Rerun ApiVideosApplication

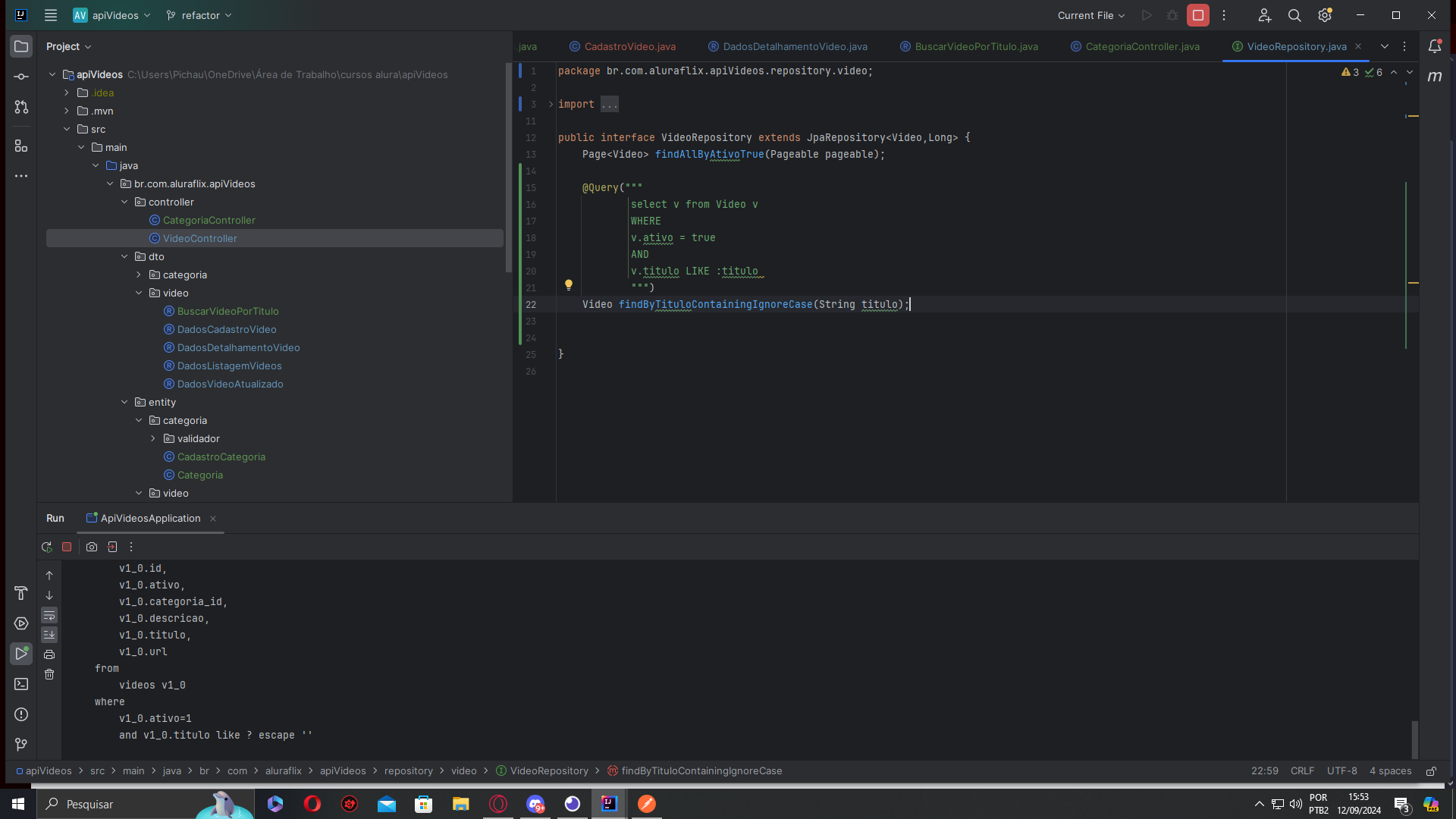47,547
